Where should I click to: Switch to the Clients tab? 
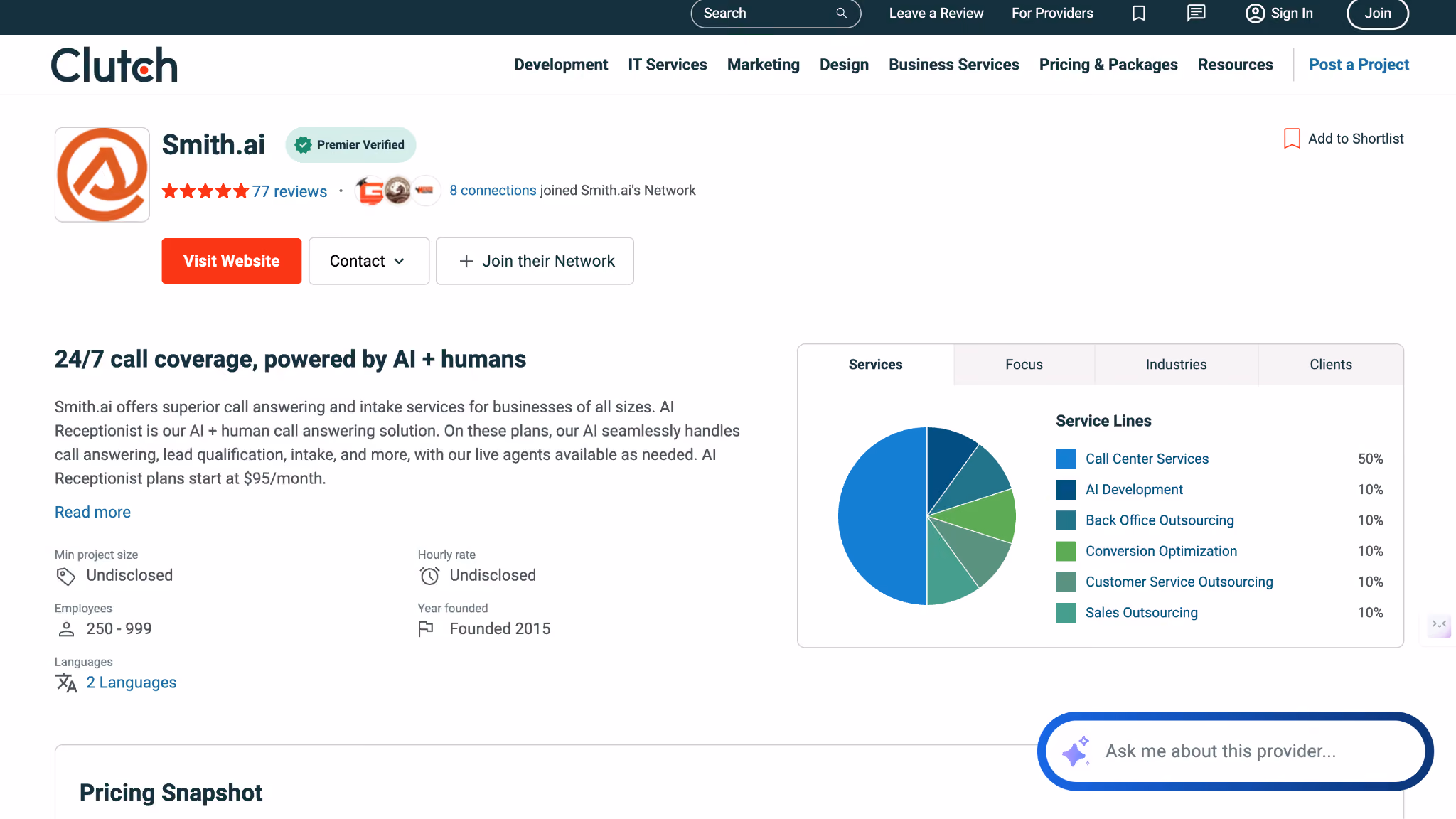click(x=1331, y=365)
